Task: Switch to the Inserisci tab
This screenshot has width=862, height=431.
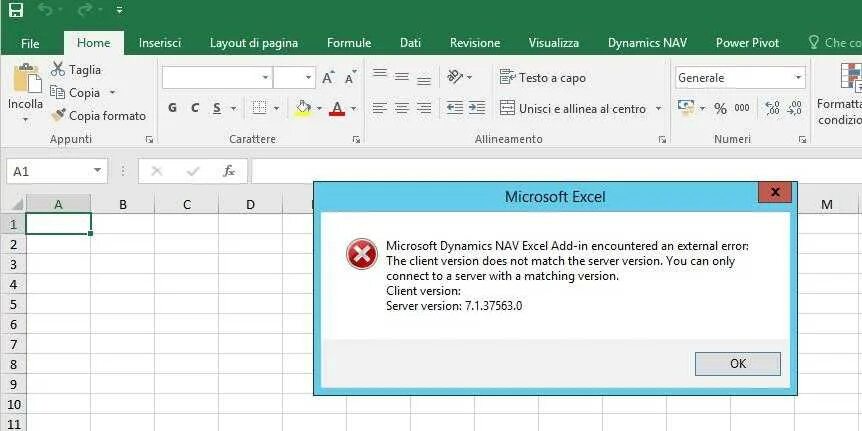Action: click(x=159, y=43)
